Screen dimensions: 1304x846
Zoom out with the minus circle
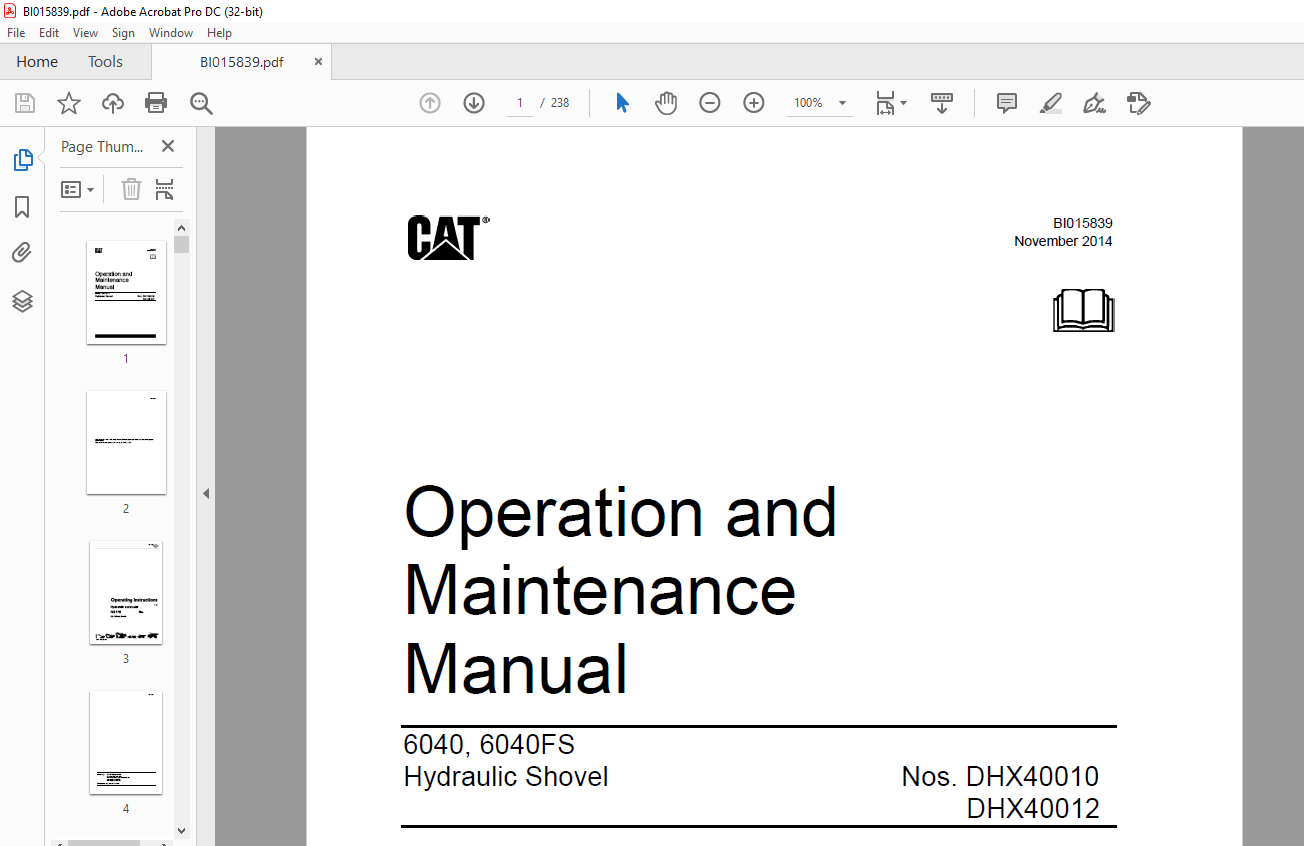710,103
